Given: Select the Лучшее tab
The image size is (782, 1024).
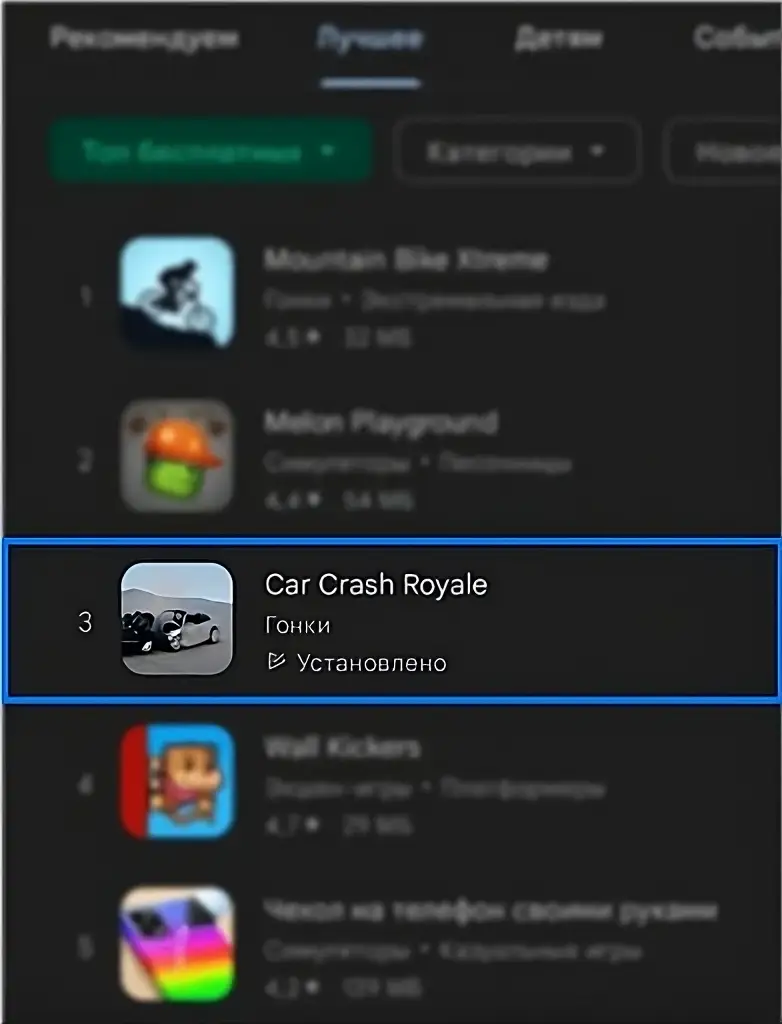Looking at the screenshot, I should pyautogui.click(x=370, y=39).
